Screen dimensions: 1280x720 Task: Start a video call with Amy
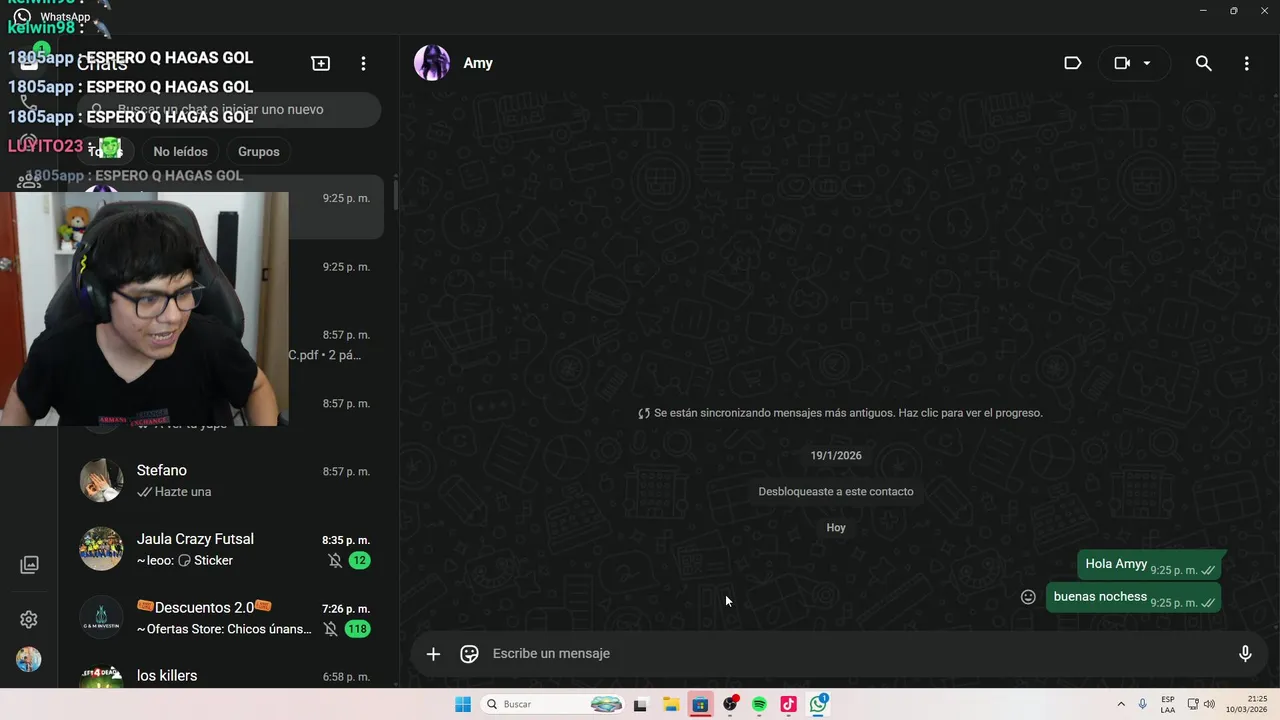(x=1122, y=63)
